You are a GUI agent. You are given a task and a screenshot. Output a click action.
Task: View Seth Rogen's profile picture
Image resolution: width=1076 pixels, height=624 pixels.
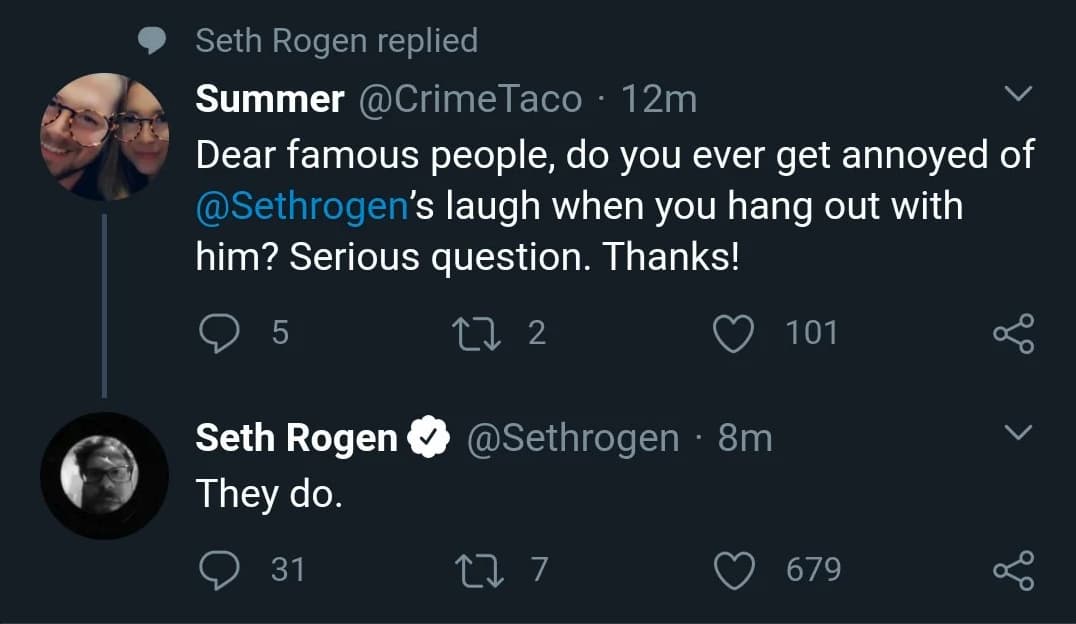click(104, 477)
